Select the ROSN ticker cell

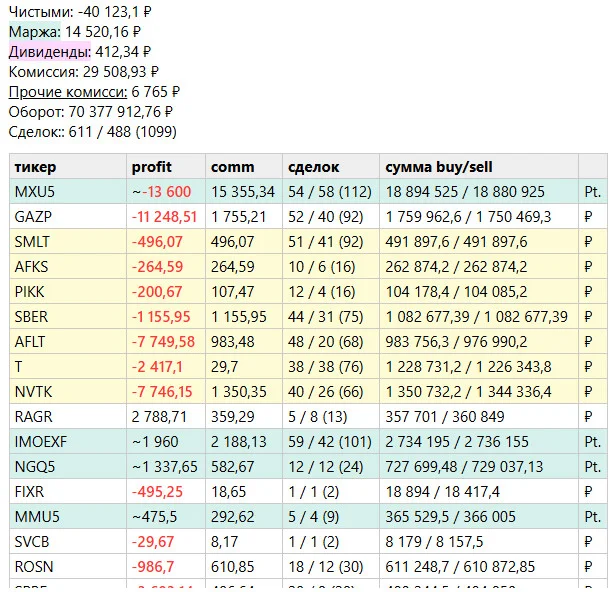pos(68,566)
